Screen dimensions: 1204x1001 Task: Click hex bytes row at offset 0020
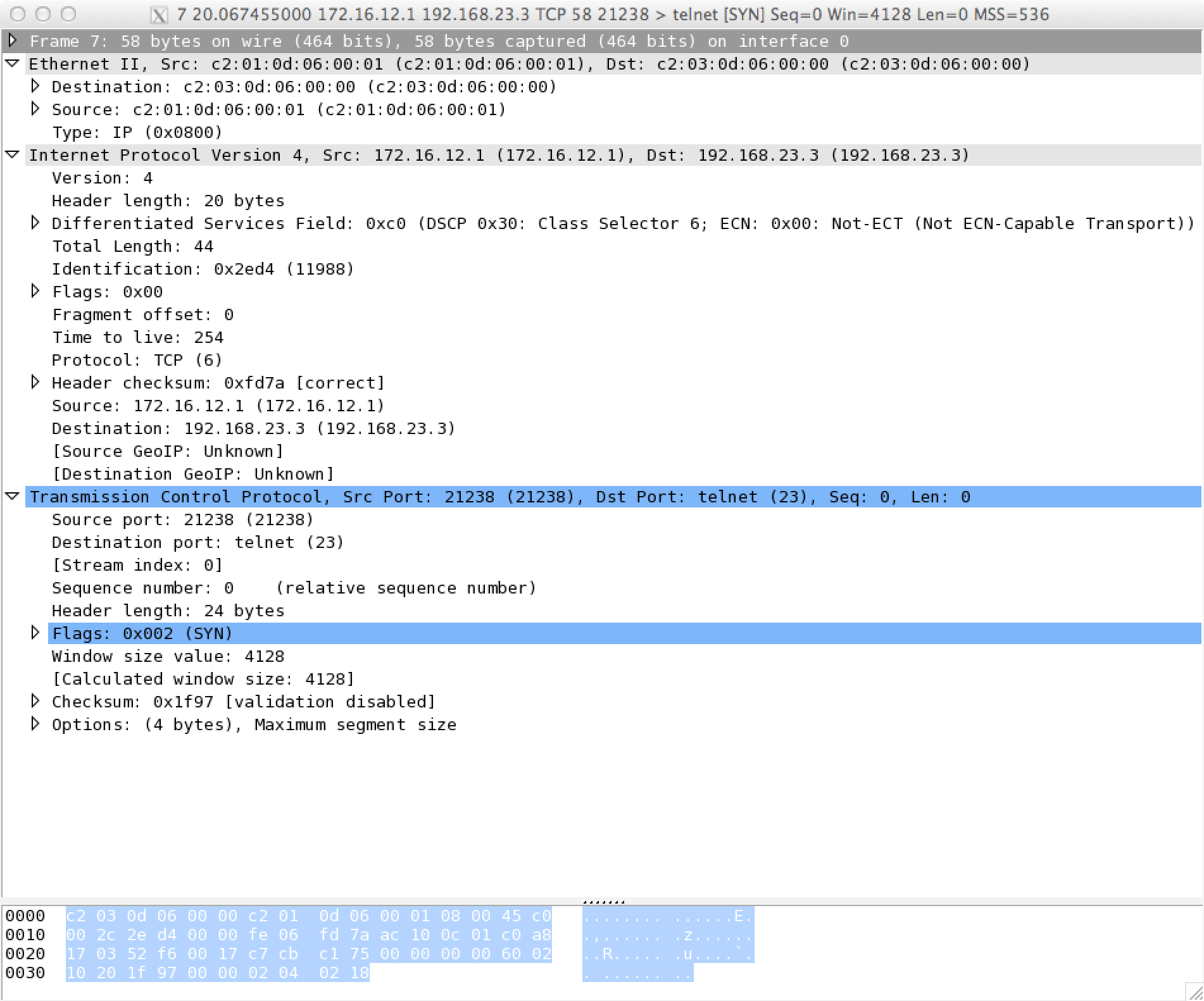[309, 954]
